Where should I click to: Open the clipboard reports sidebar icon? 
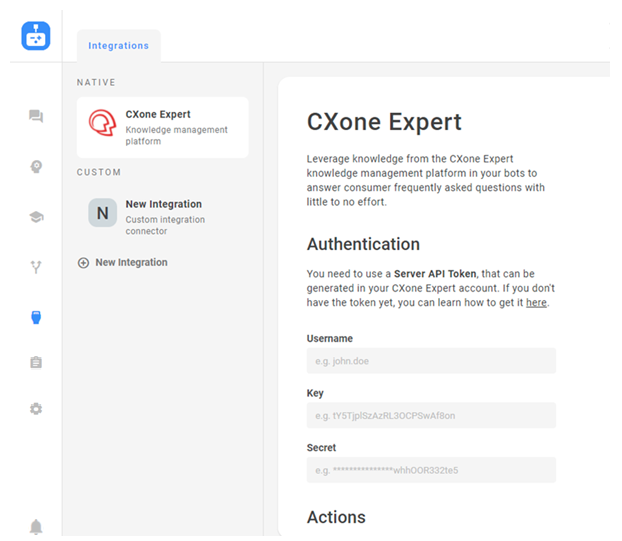pos(36,362)
